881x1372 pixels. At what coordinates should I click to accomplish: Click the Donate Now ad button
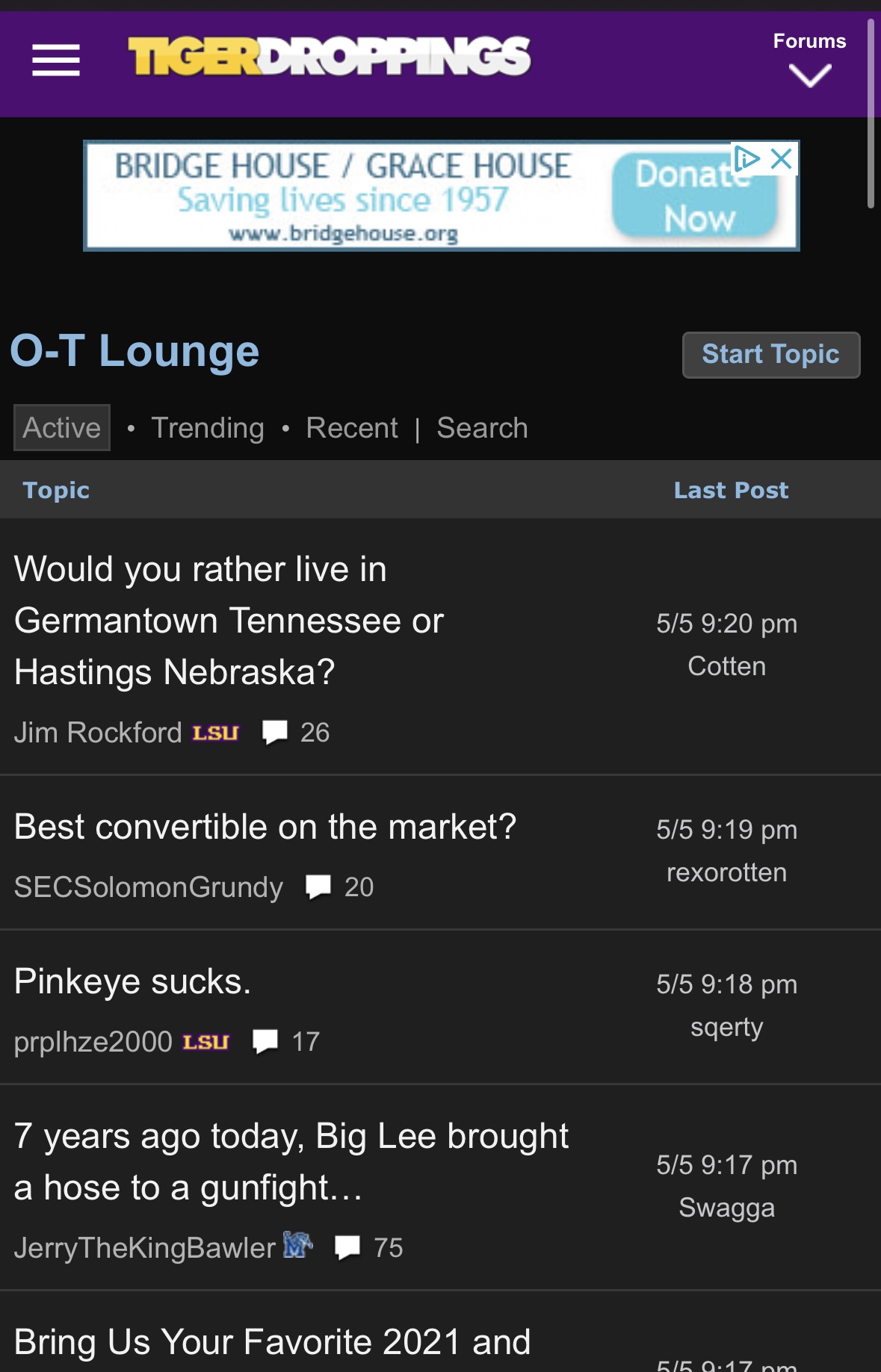(695, 196)
